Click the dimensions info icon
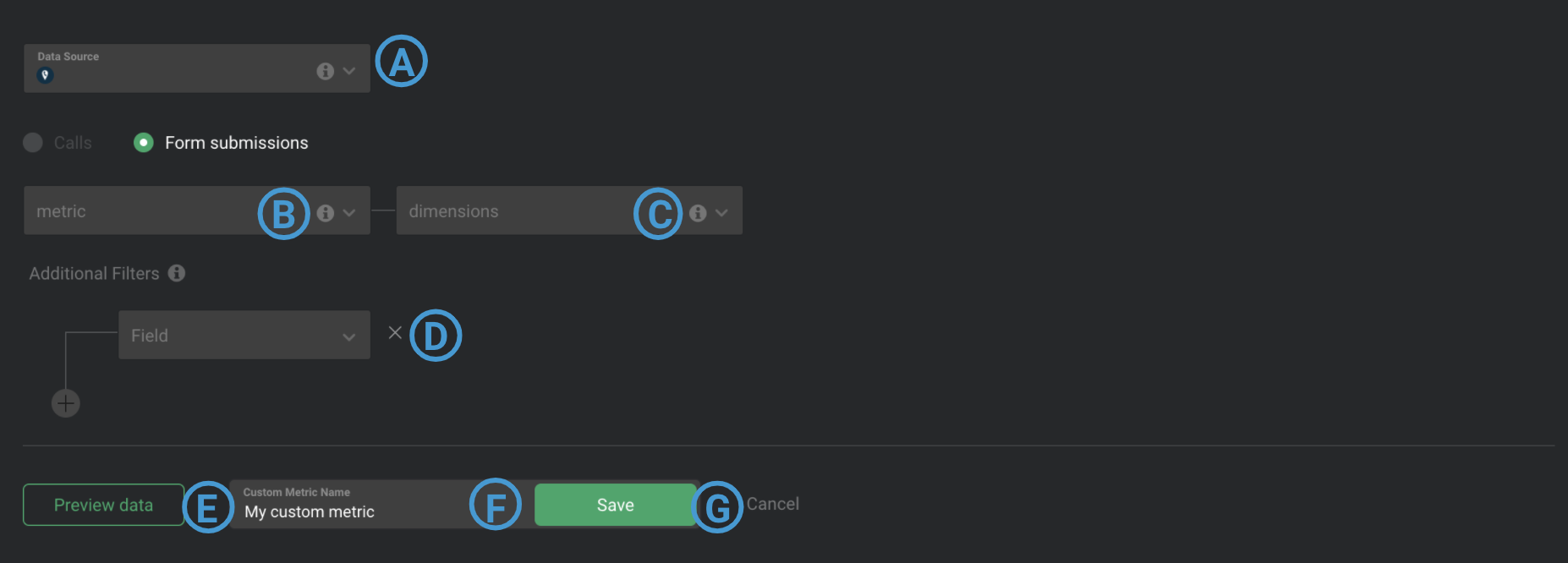Image resolution: width=1568 pixels, height=563 pixels. point(698,213)
